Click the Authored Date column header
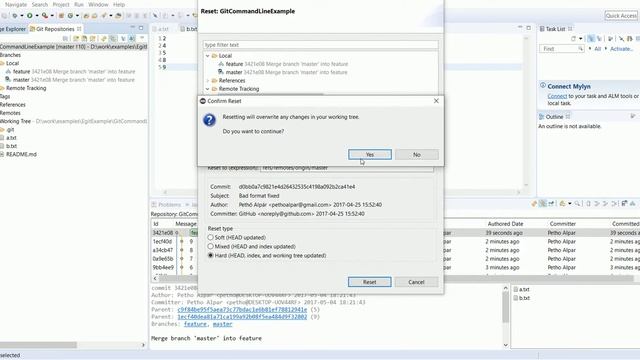Viewport: 640px width, 360px height. (x=505, y=224)
